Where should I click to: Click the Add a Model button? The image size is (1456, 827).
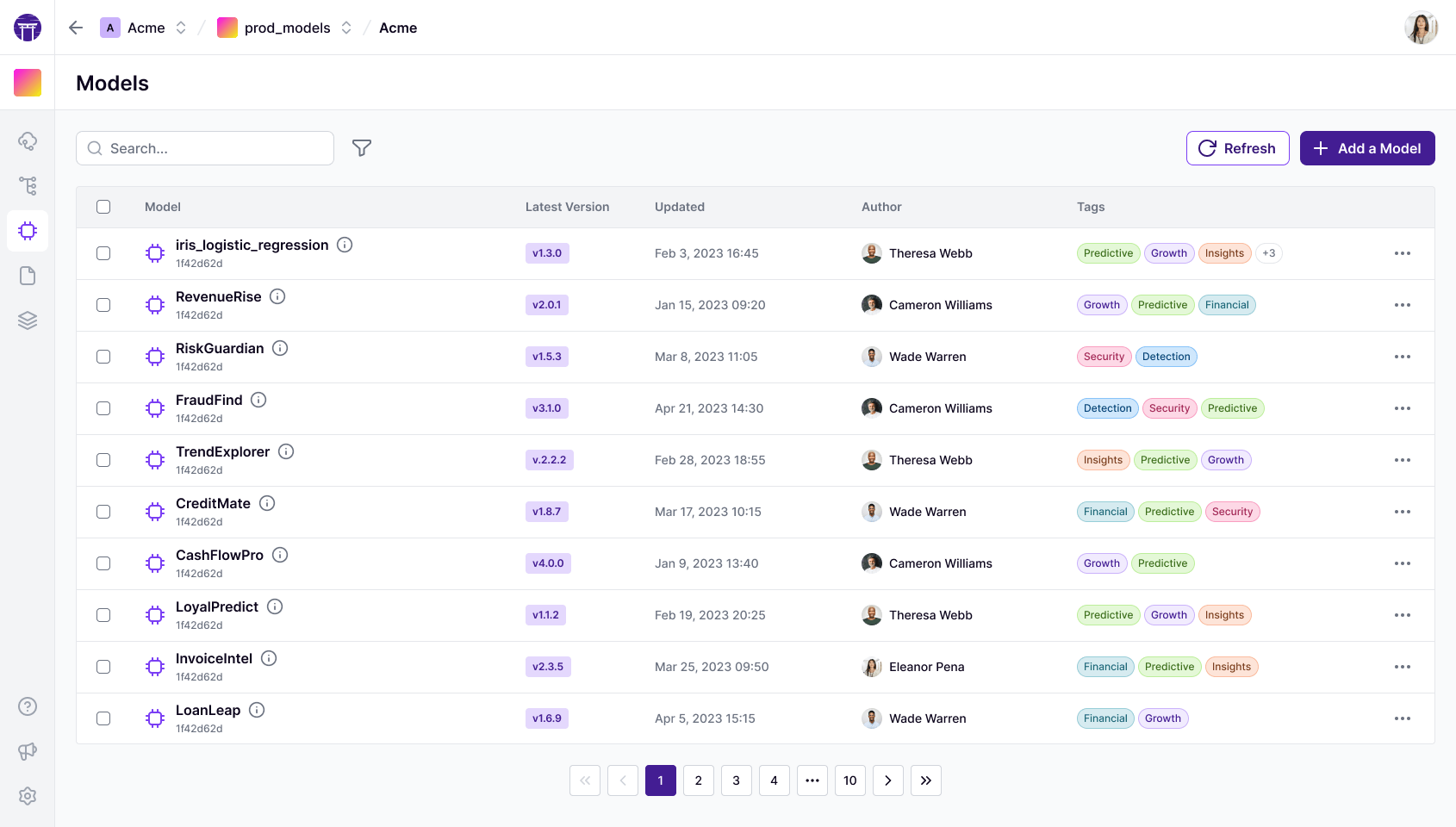[1367, 148]
